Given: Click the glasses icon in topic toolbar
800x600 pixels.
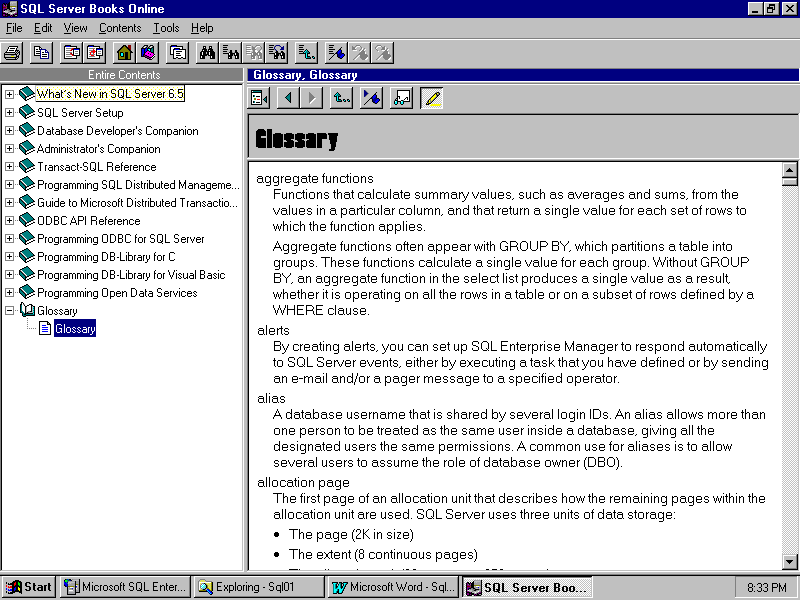Looking at the screenshot, I should pos(402,98).
